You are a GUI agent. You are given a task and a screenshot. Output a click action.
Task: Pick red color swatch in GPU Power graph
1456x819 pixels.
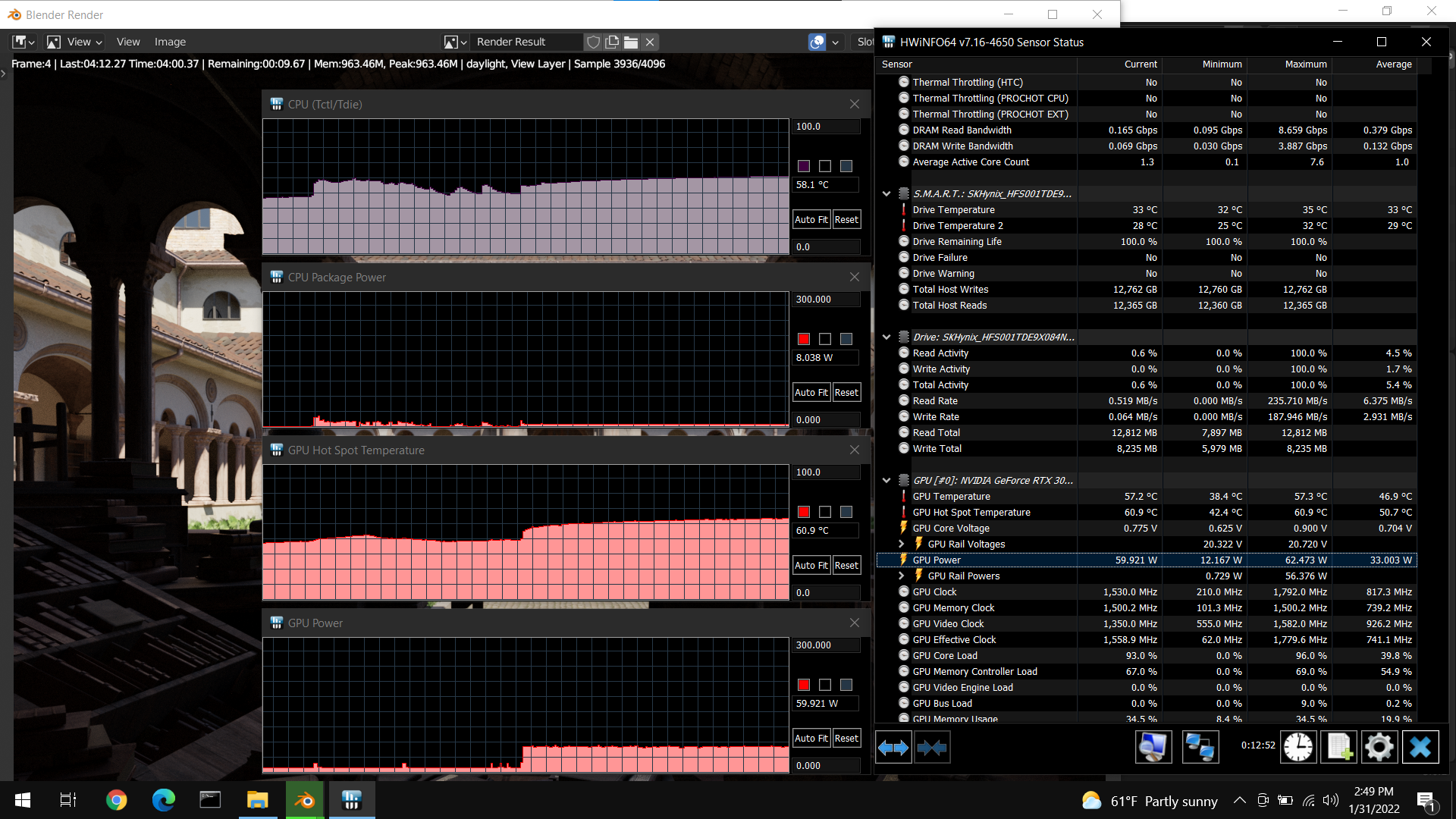pos(804,685)
